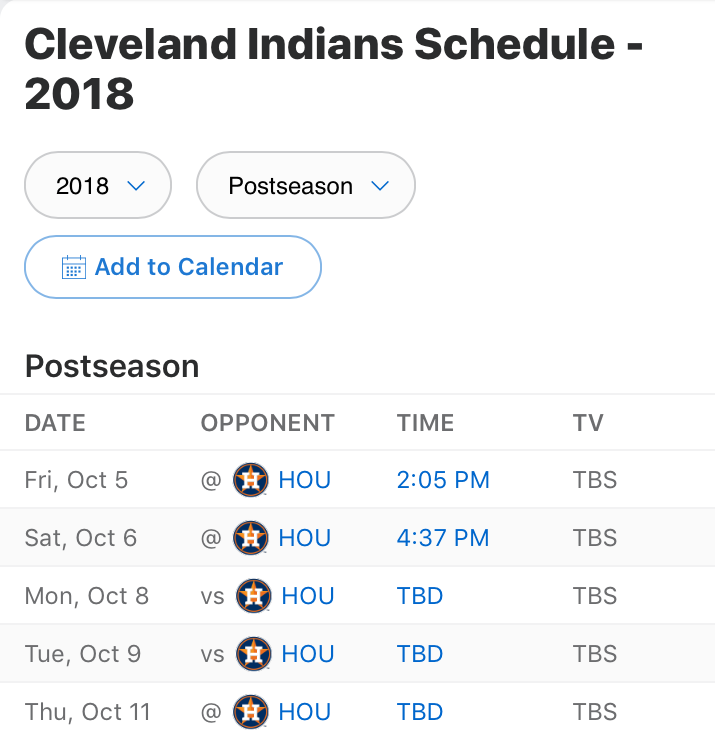The image size is (715, 755).
Task: Open HOU team link for Tue, Oct 9
Action: (308, 654)
